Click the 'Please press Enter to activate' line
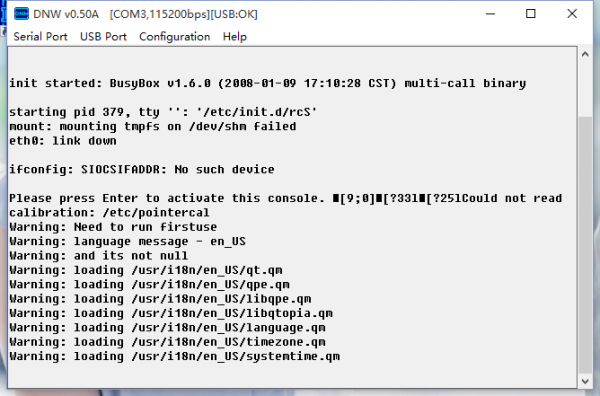Image resolution: width=600 pixels, height=396 pixels. click(x=285, y=198)
